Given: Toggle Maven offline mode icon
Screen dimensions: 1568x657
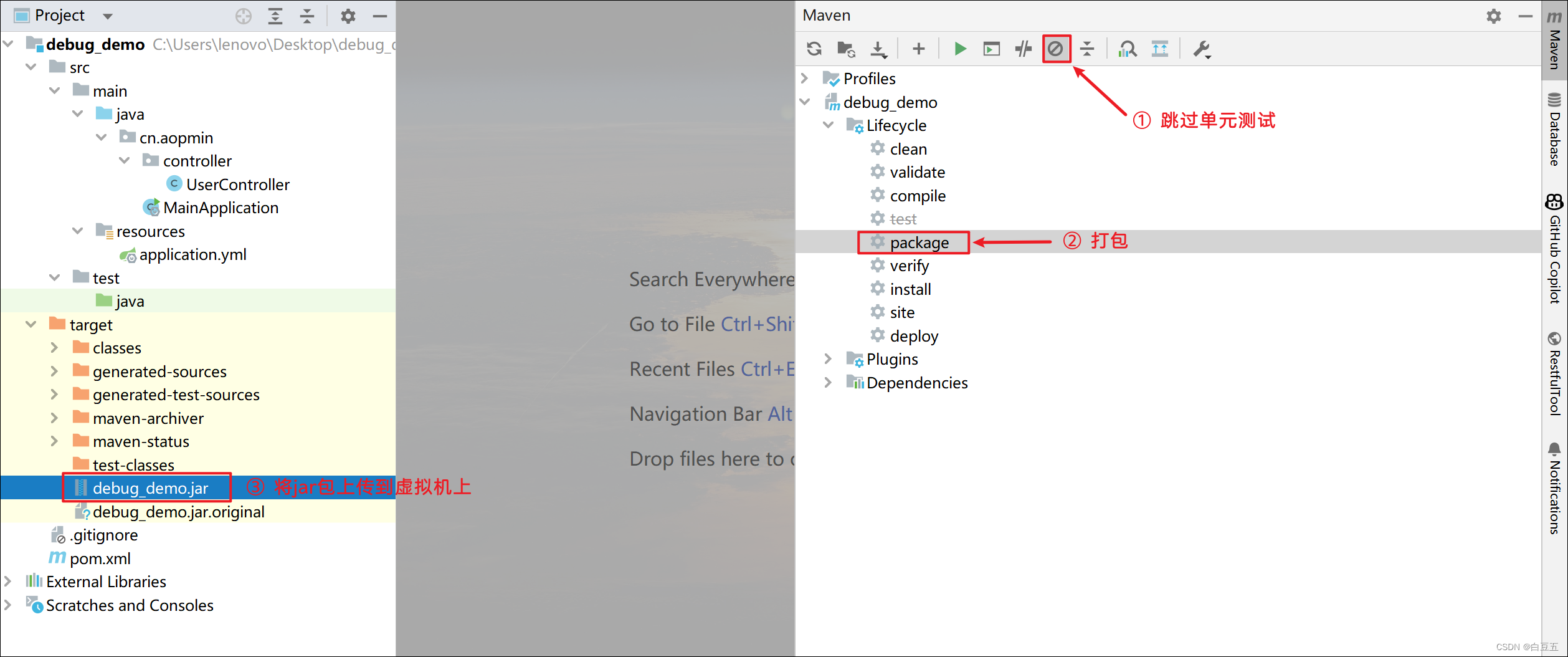Looking at the screenshot, I should pyautogui.click(x=1023, y=49).
